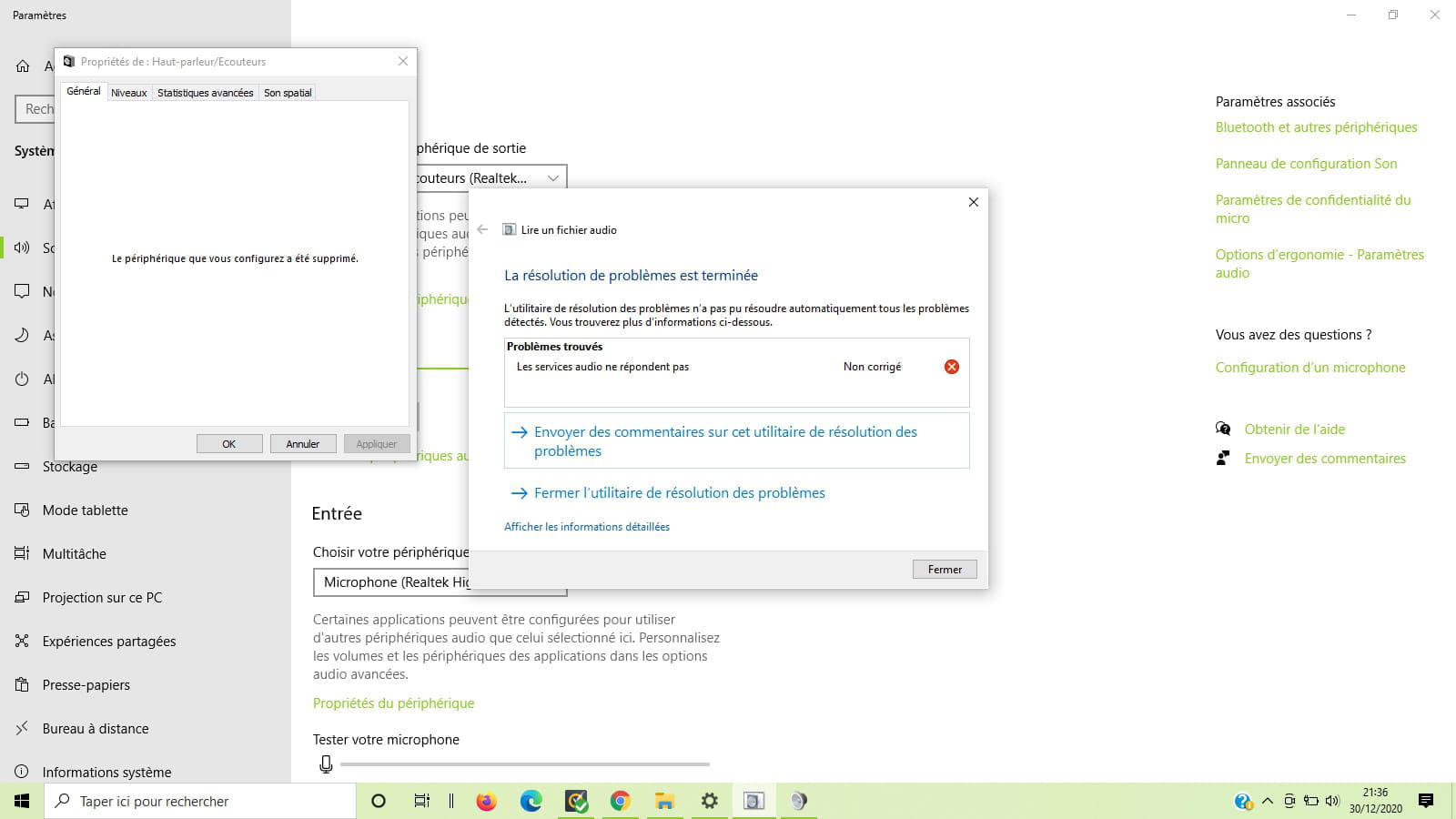Open Panneau de configuration Son
This screenshot has width=1456, height=819.
pyautogui.click(x=1307, y=164)
